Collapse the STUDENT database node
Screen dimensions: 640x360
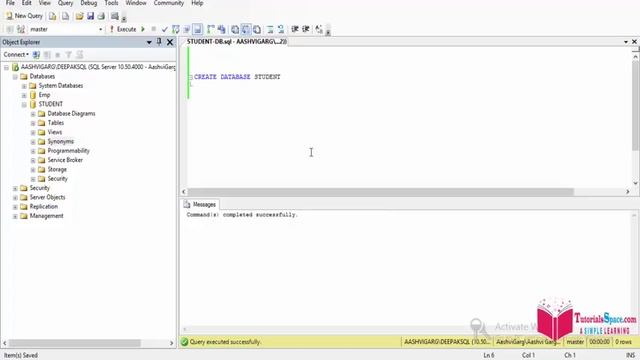(x=24, y=105)
